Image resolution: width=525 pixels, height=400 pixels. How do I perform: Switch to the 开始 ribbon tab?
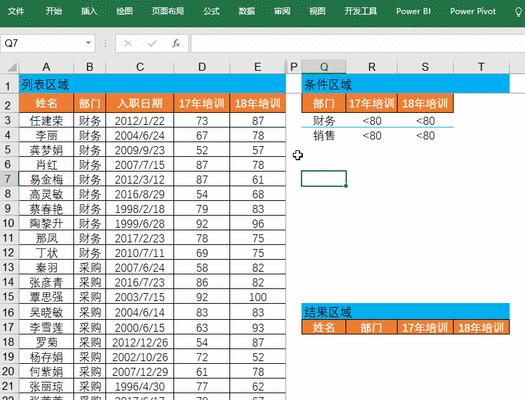pos(54,11)
